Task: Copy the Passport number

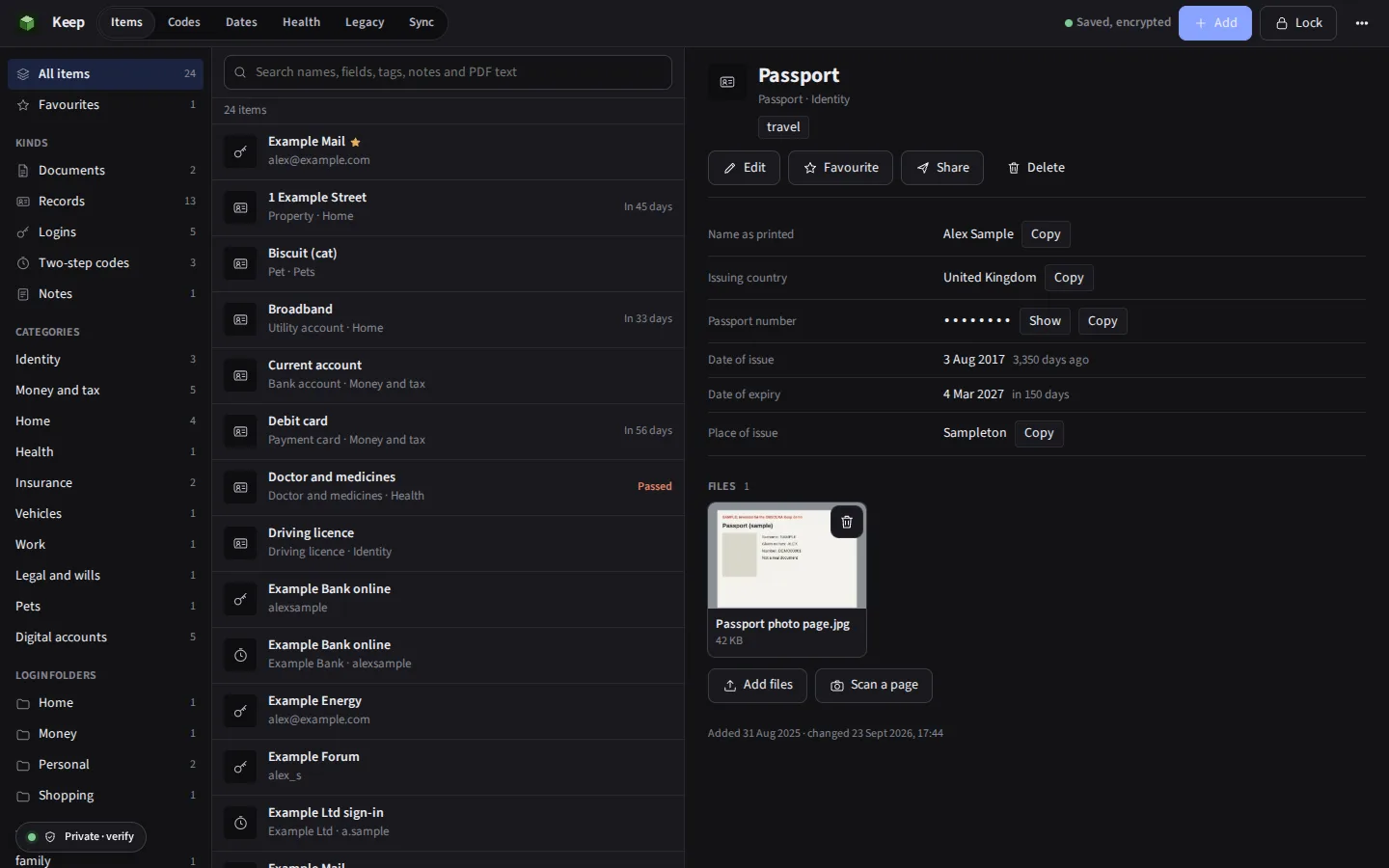Action: (x=1103, y=321)
